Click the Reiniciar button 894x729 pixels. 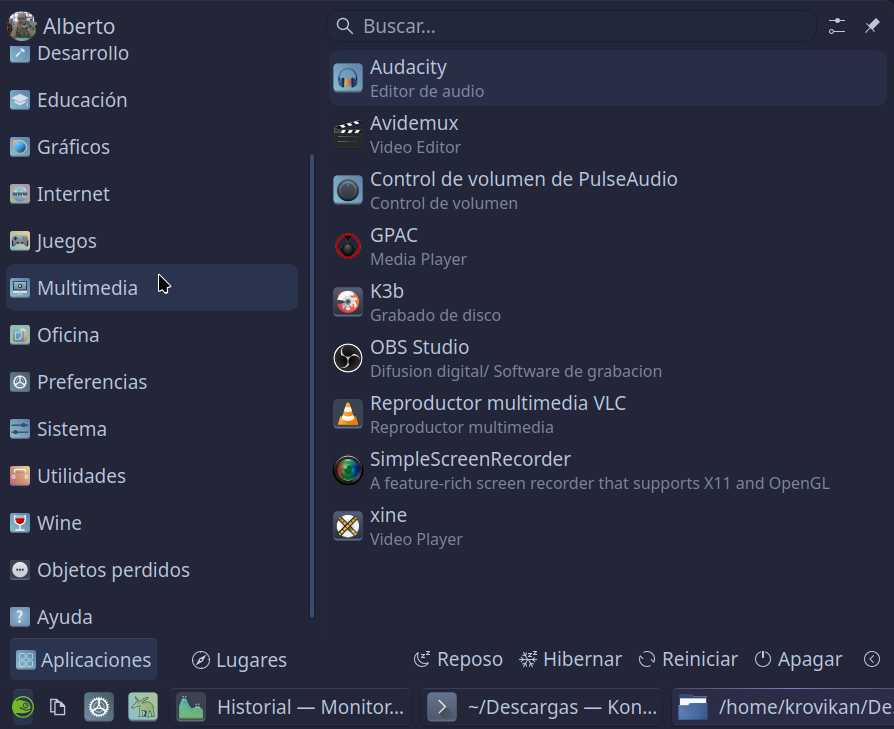click(x=688, y=659)
